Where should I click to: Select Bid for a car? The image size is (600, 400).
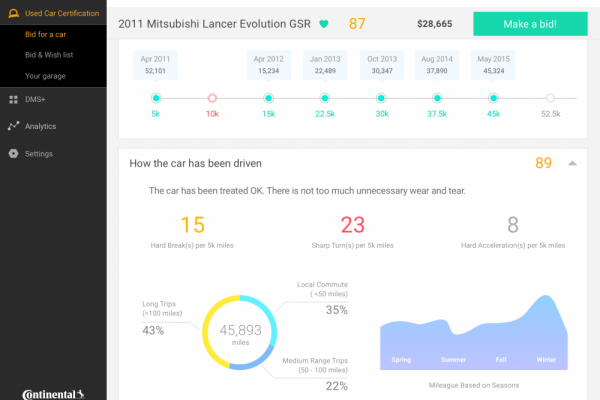[x=46, y=34]
